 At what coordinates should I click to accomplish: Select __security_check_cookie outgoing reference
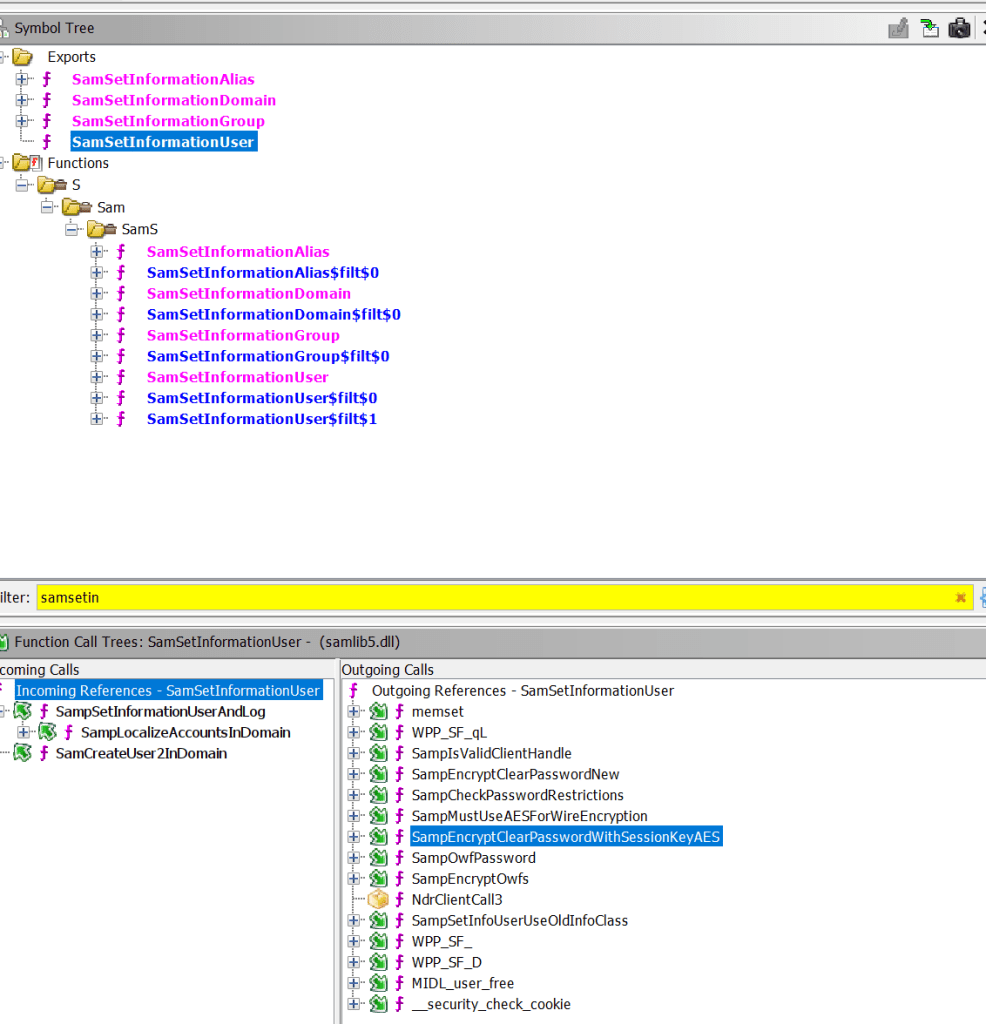coord(491,1004)
